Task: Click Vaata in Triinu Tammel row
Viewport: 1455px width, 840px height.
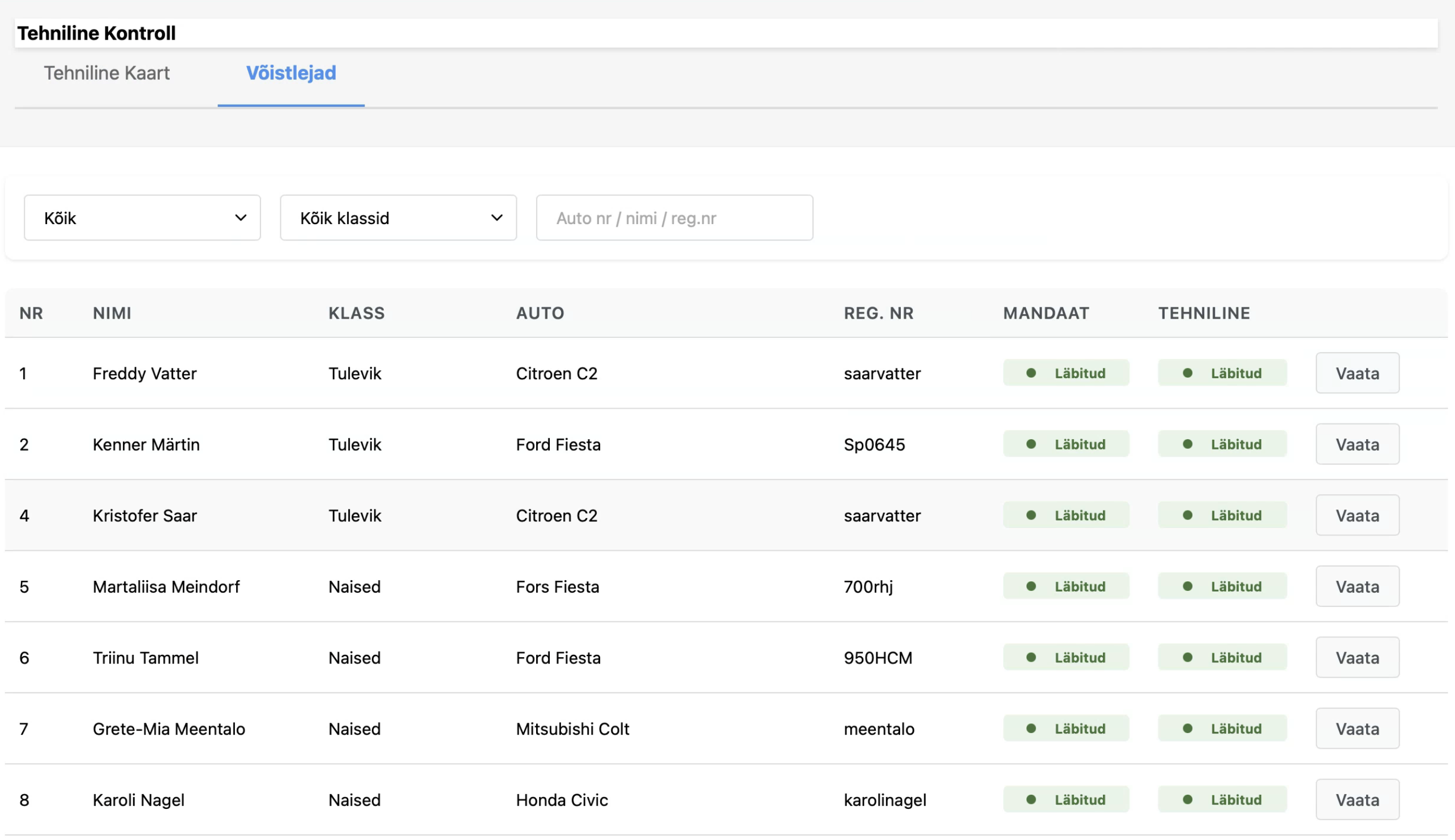Action: pos(1357,658)
